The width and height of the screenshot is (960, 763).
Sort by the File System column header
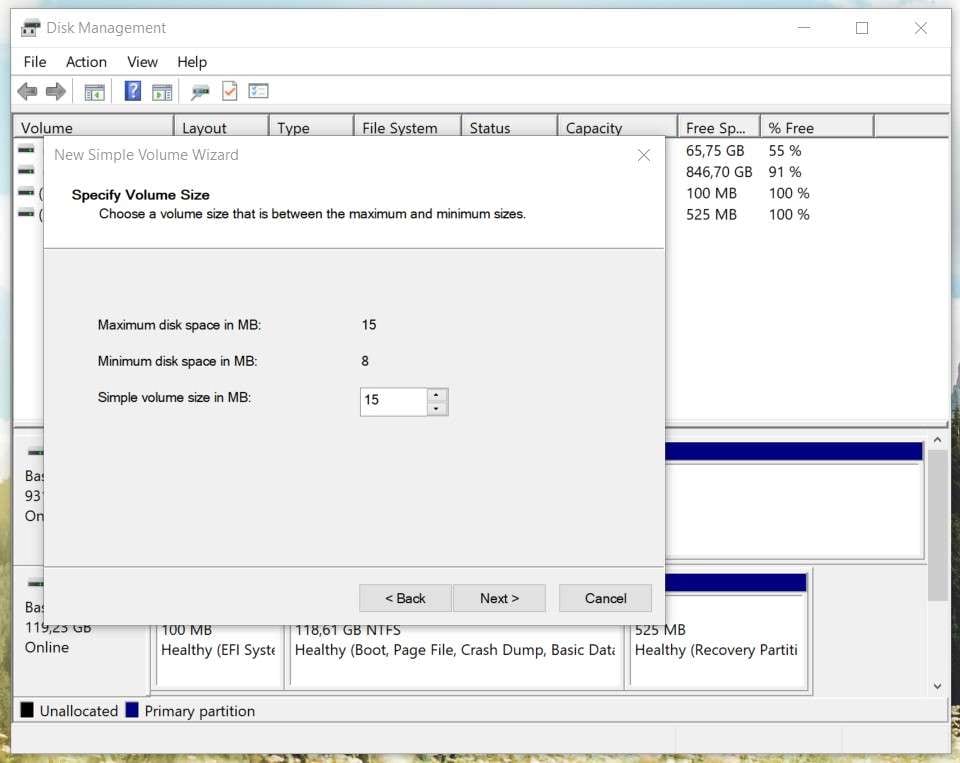(408, 127)
